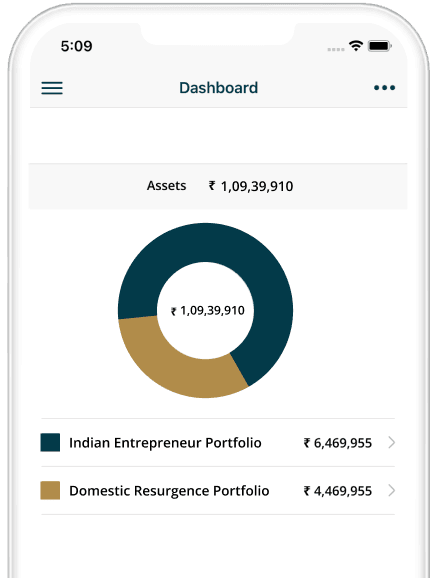
Task: Tap the total amount inside donut center
Action: pyautogui.click(x=208, y=311)
